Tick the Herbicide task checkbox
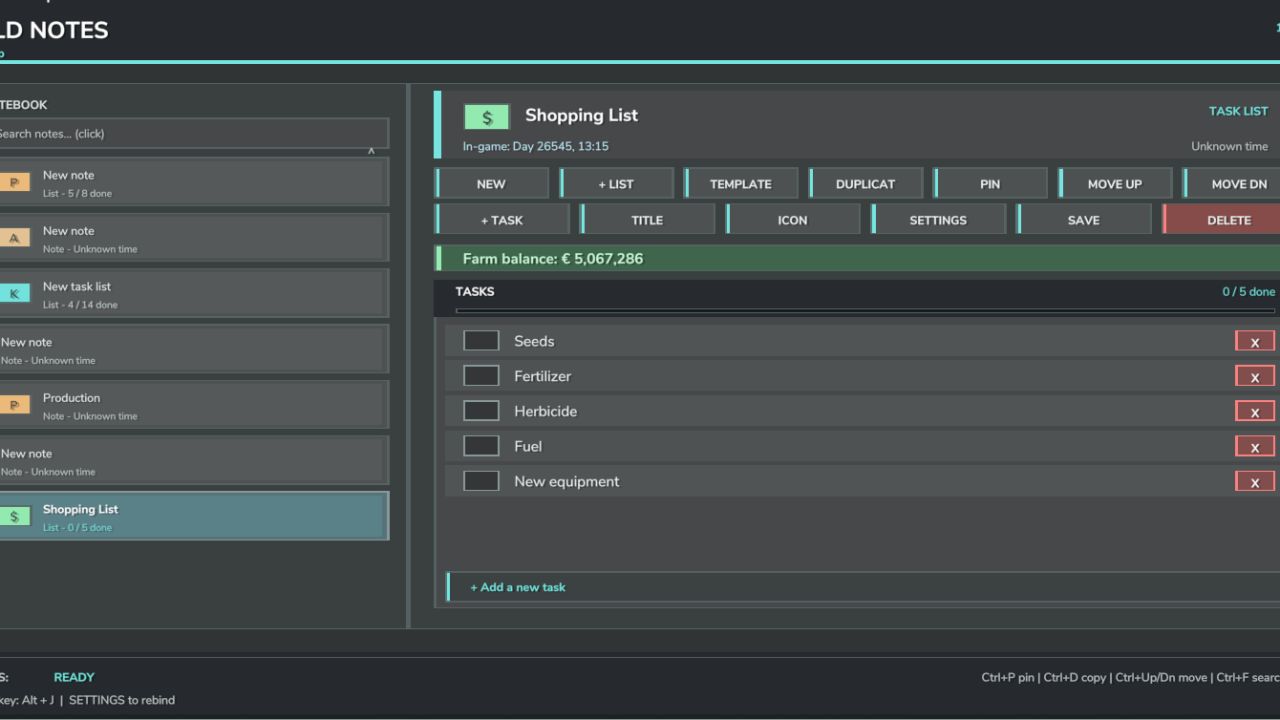This screenshot has height=720, width=1280. [x=481, y=411]
